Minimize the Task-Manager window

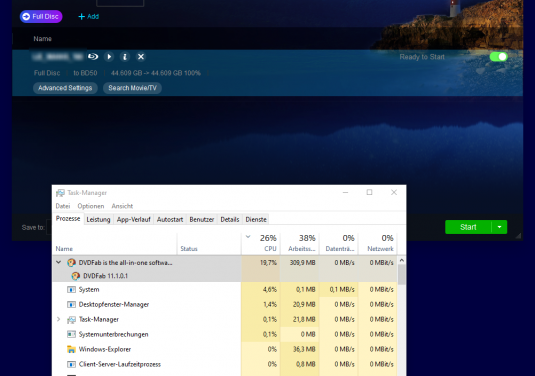(345, 192)
